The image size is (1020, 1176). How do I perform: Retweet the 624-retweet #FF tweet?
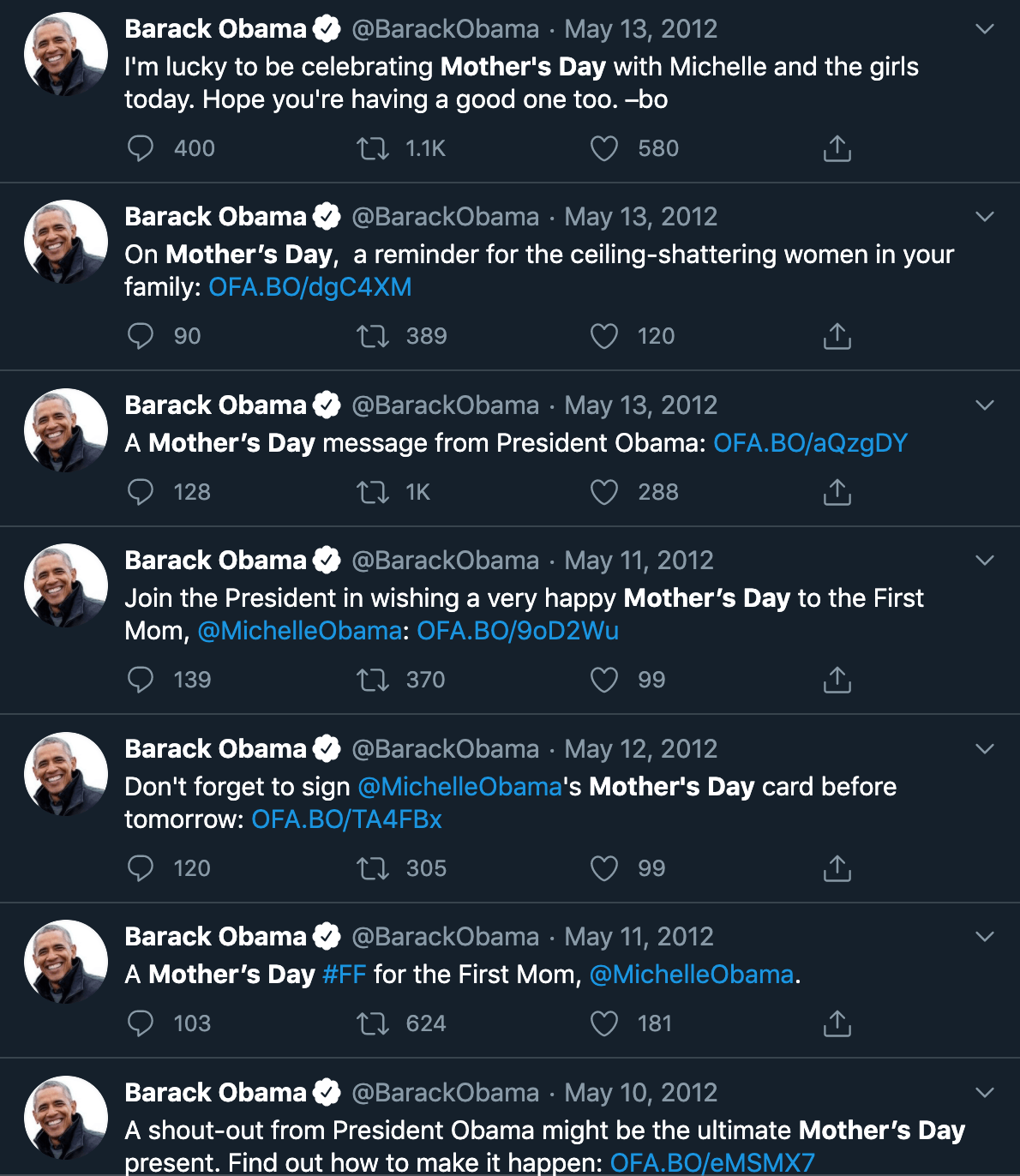[x=373, y=1023]
